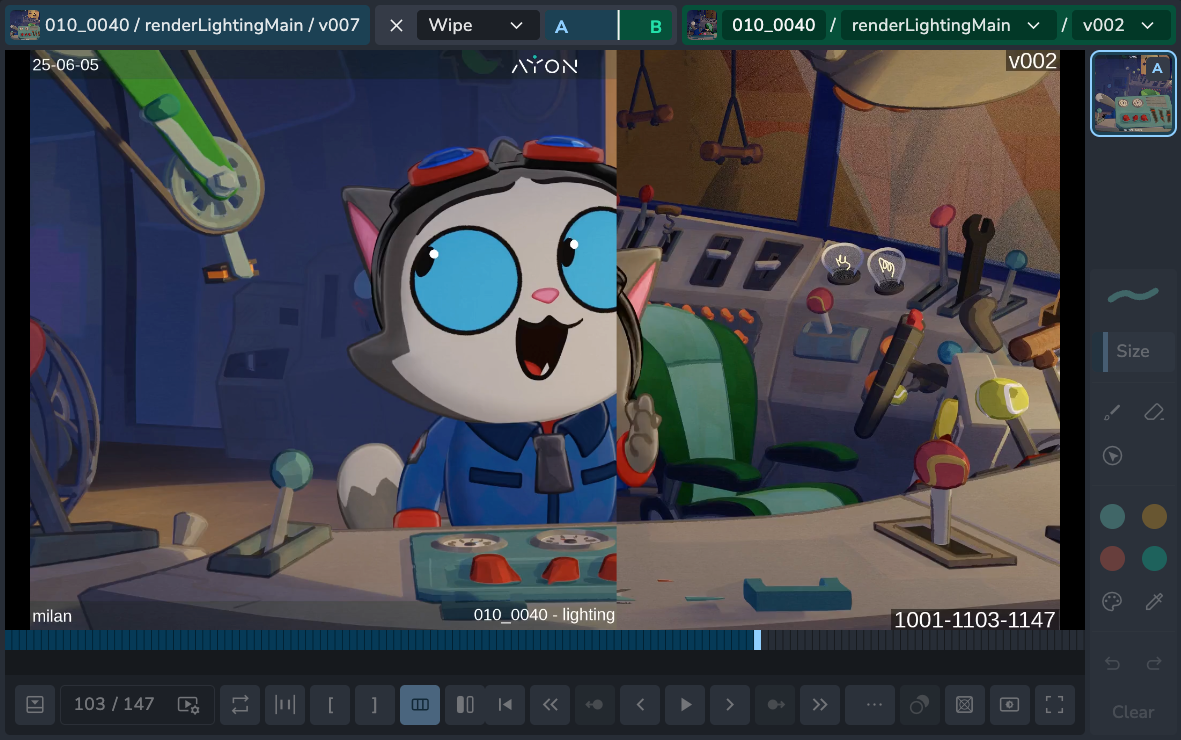Toggle the crossed-square safe area icon
Screen dimensions: 1181x740
964,705
